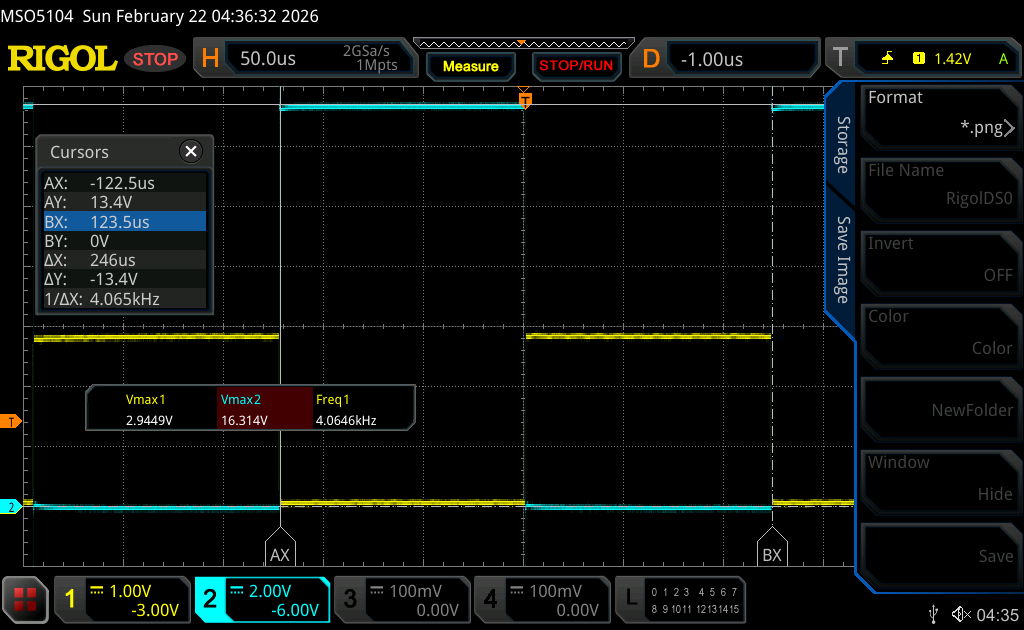Open the Storage tab
The height and width of the screenshot is (630, 1024).
pyautogui.click(x=842, y=145)
